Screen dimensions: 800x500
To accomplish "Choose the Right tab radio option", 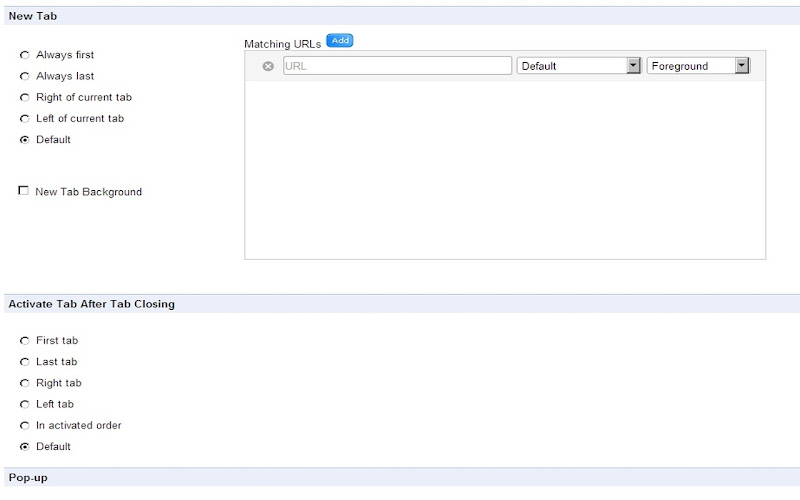I will pyautogui.click(x=24, y=383).
